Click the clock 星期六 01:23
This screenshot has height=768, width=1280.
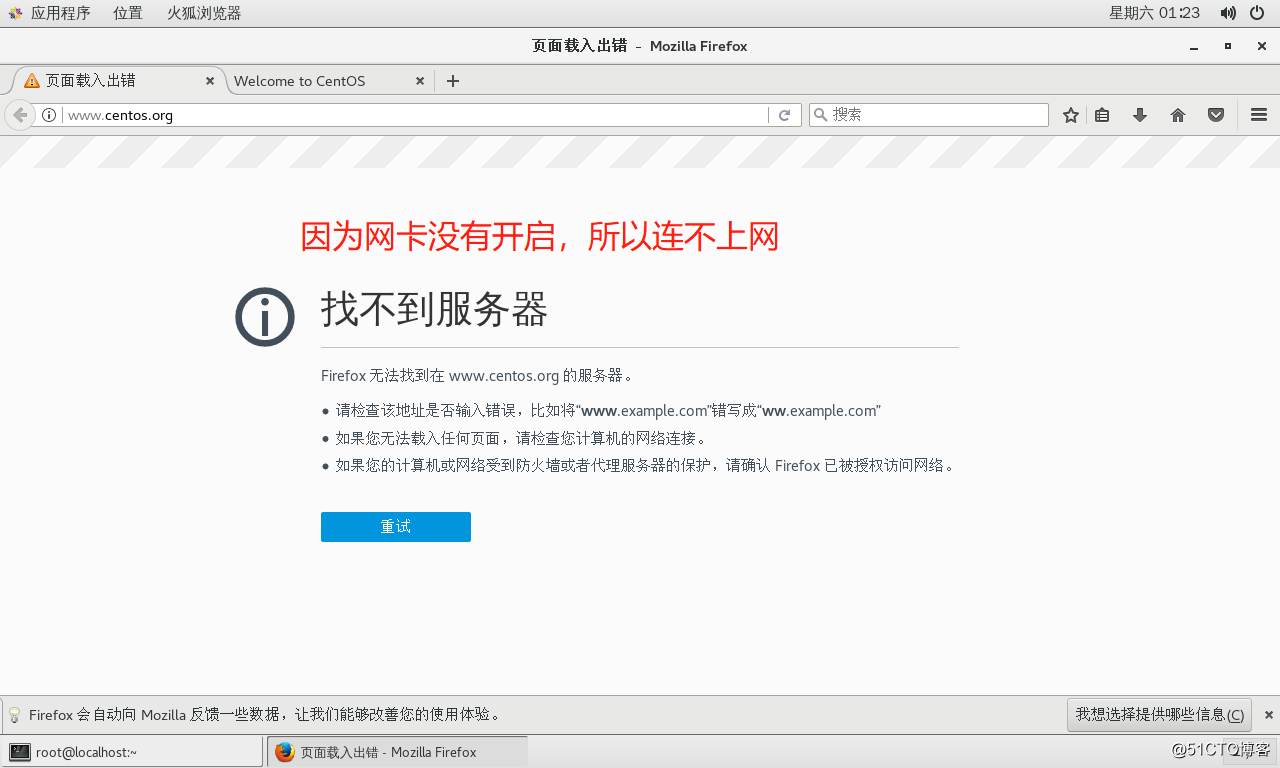click(x=1154, y=13)
